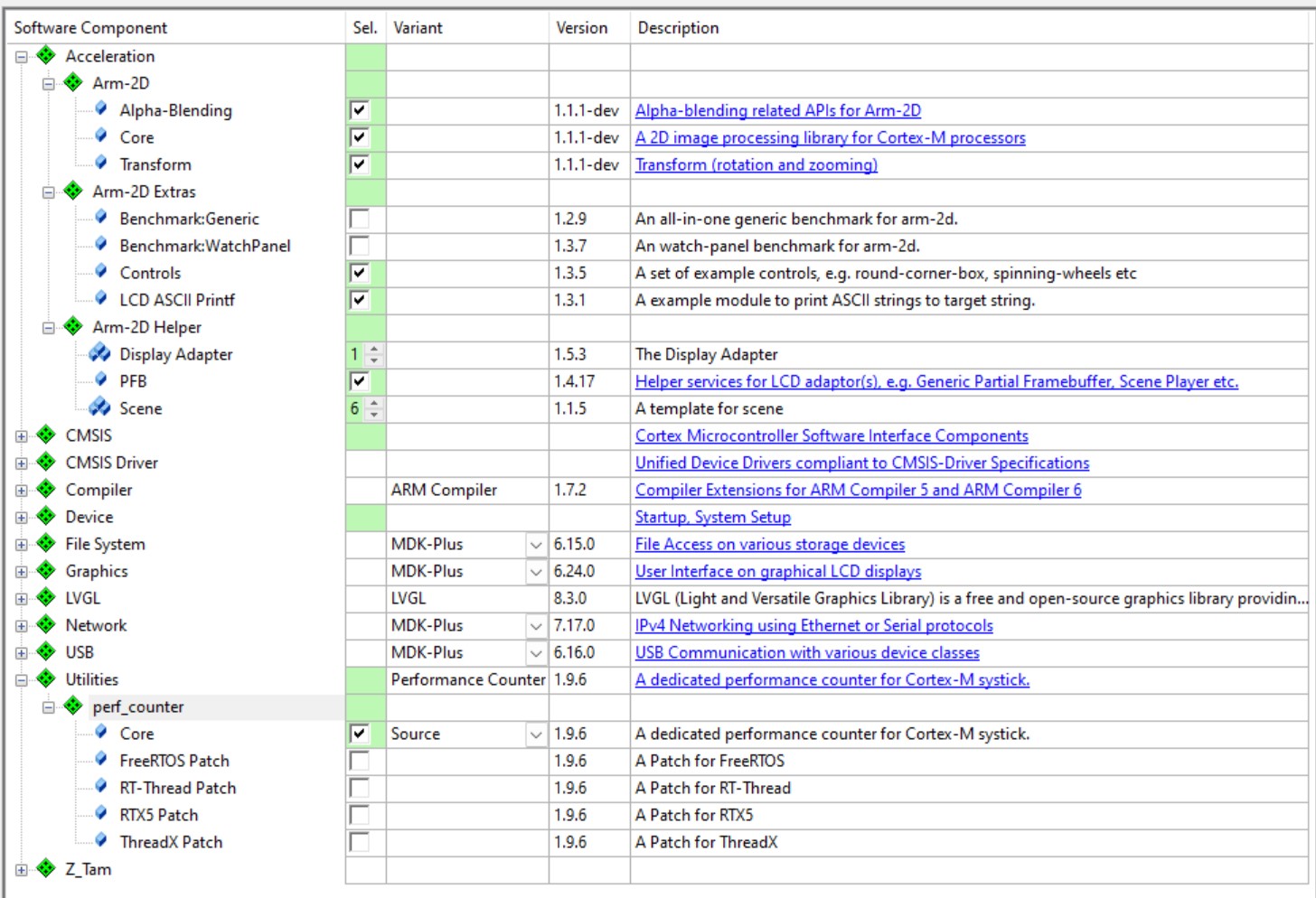Click the Scene instance count field
Screen dimensions: 1316x898
point(356,408)
